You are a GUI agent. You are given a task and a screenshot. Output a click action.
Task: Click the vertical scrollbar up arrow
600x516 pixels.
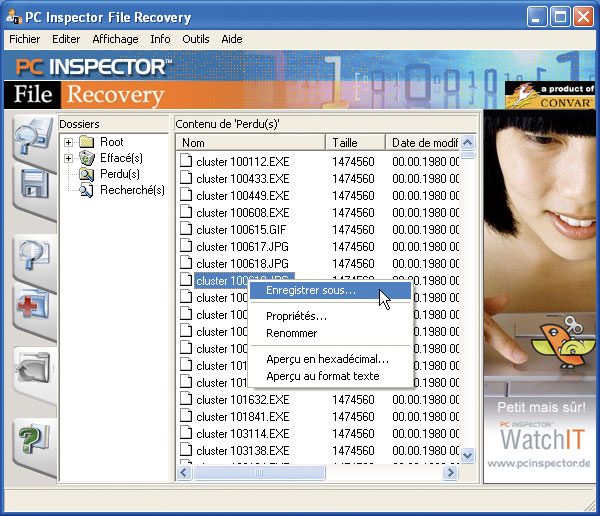pyautogui.click(x=467, y=143)
